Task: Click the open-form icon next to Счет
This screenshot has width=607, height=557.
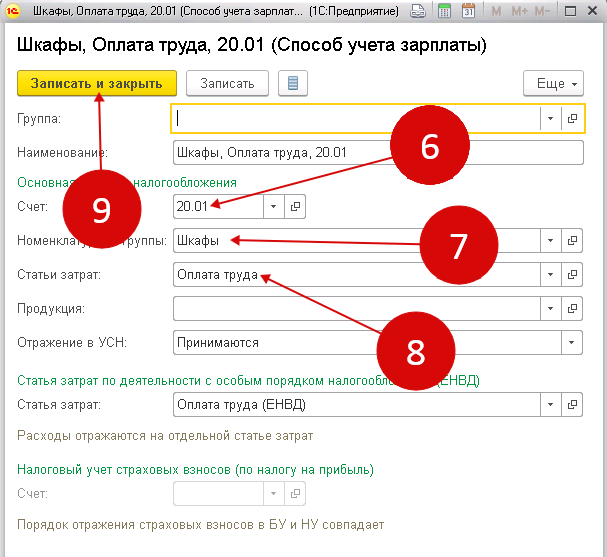Action: point(295,206)
